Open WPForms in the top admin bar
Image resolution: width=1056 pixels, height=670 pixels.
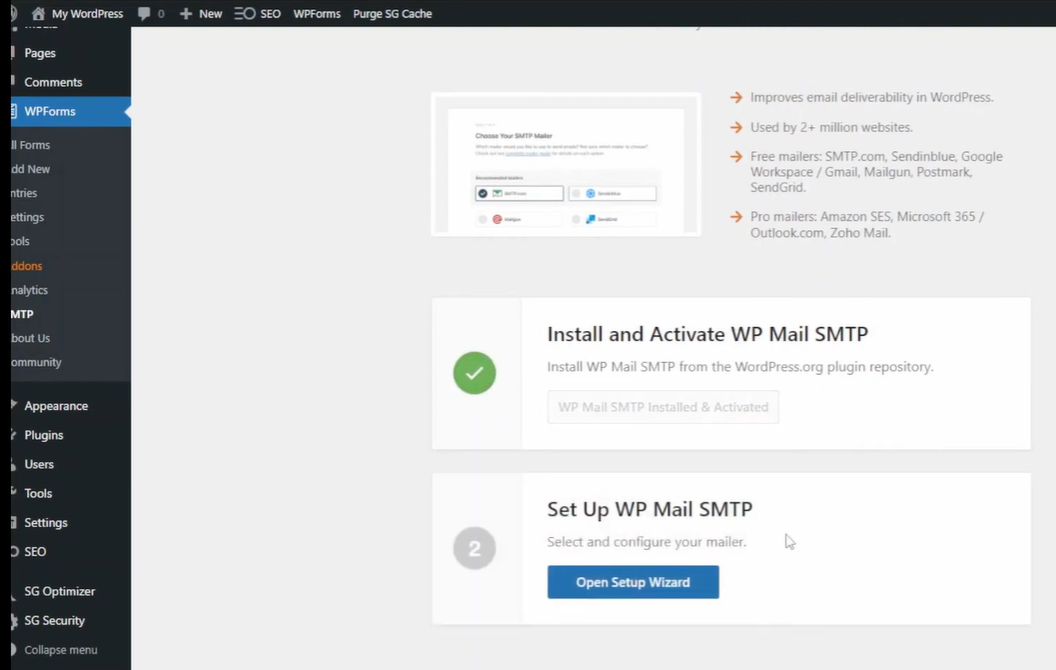click(x=317, y=13)
